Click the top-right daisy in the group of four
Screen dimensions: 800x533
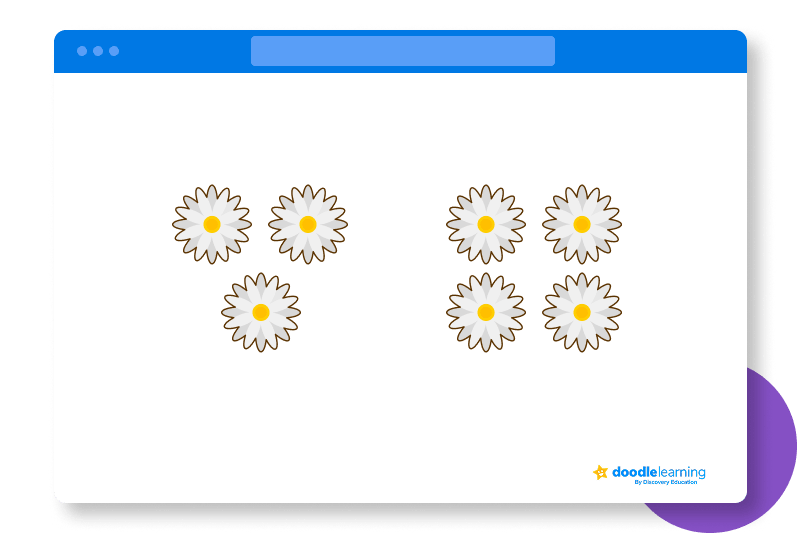(582, 224)
